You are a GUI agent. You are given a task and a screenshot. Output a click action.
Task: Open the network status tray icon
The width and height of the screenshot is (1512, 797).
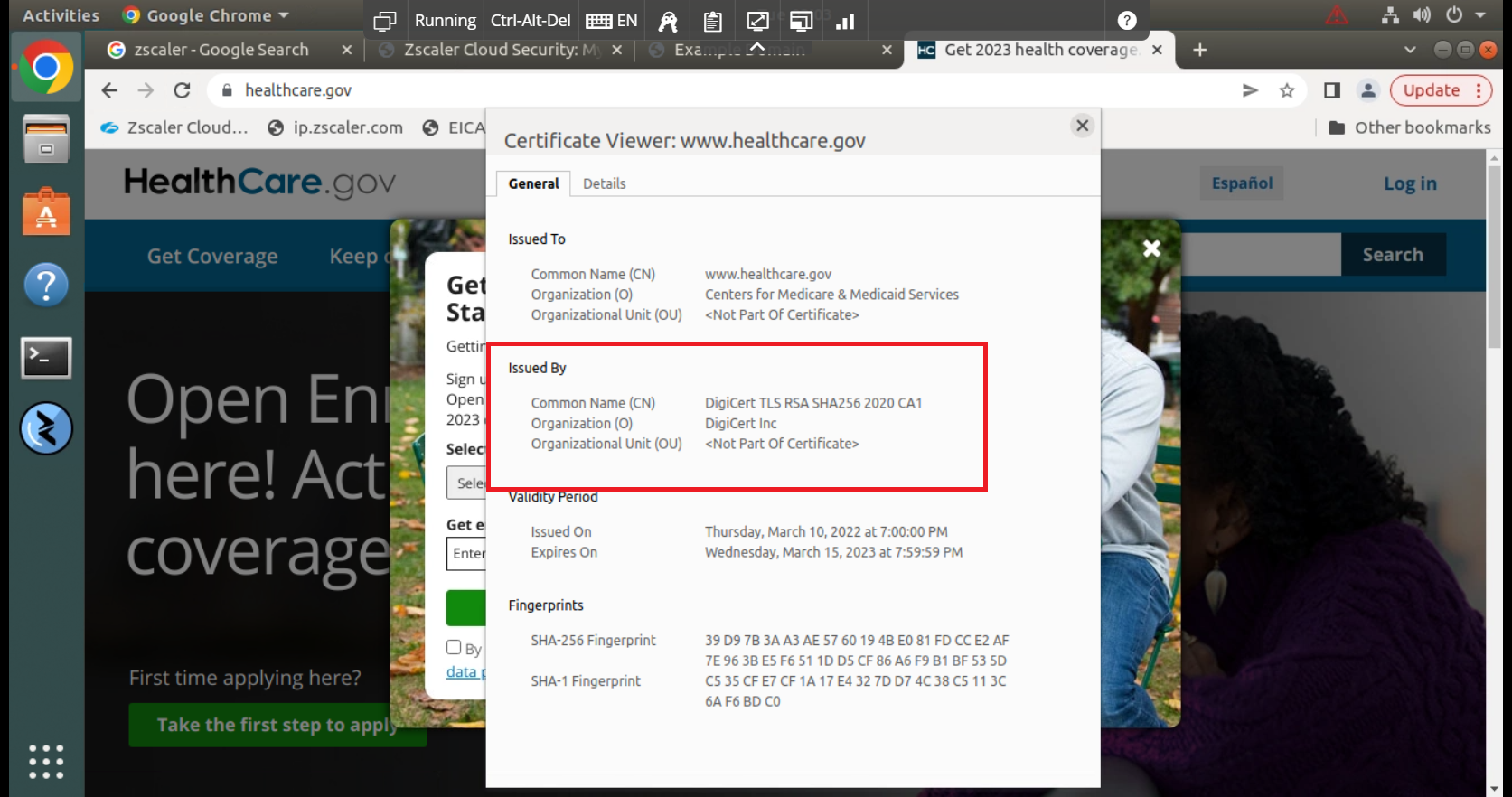[1390, 15]
